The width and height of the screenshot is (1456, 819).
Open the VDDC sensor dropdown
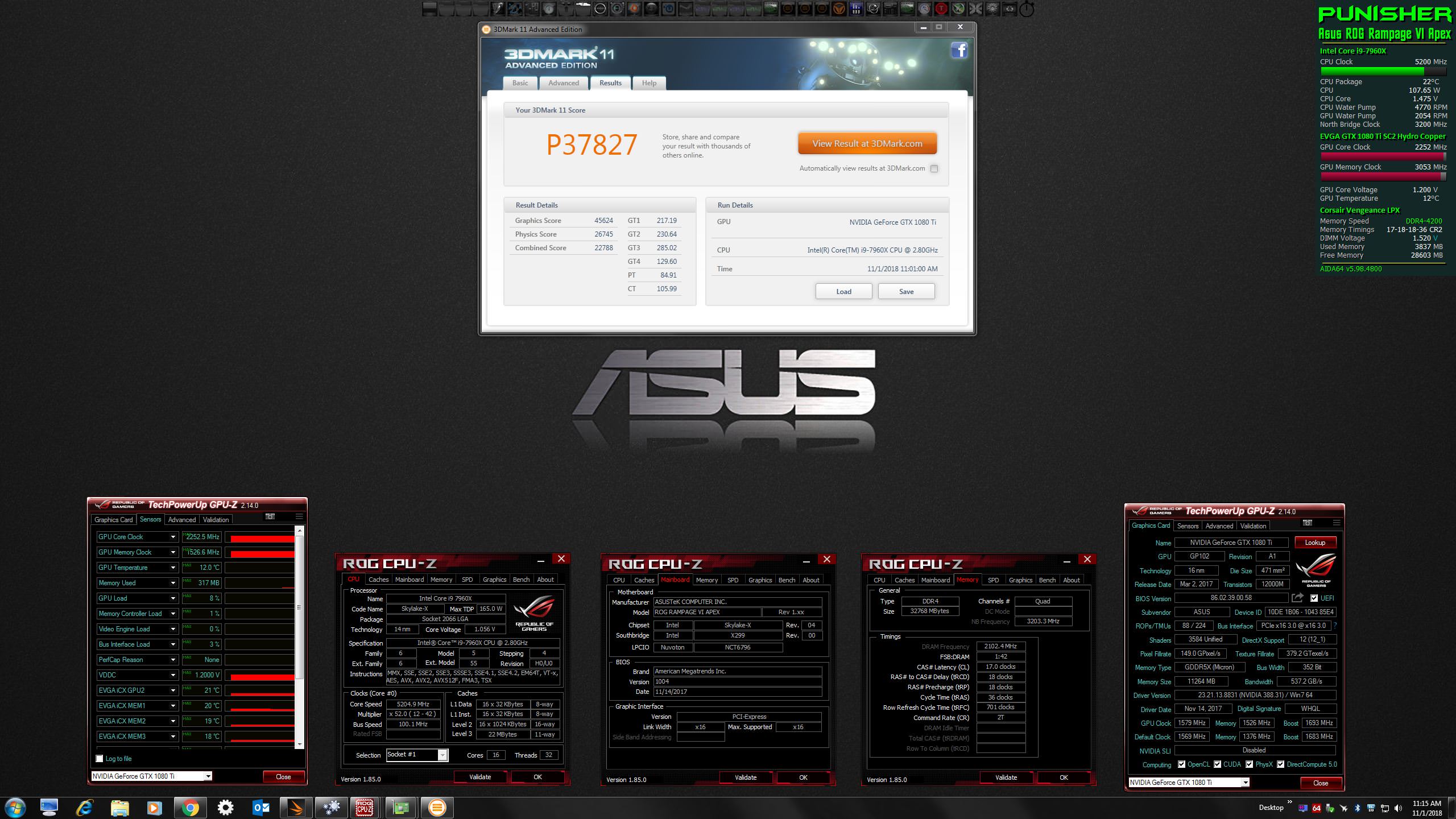[x=173, y=675]
